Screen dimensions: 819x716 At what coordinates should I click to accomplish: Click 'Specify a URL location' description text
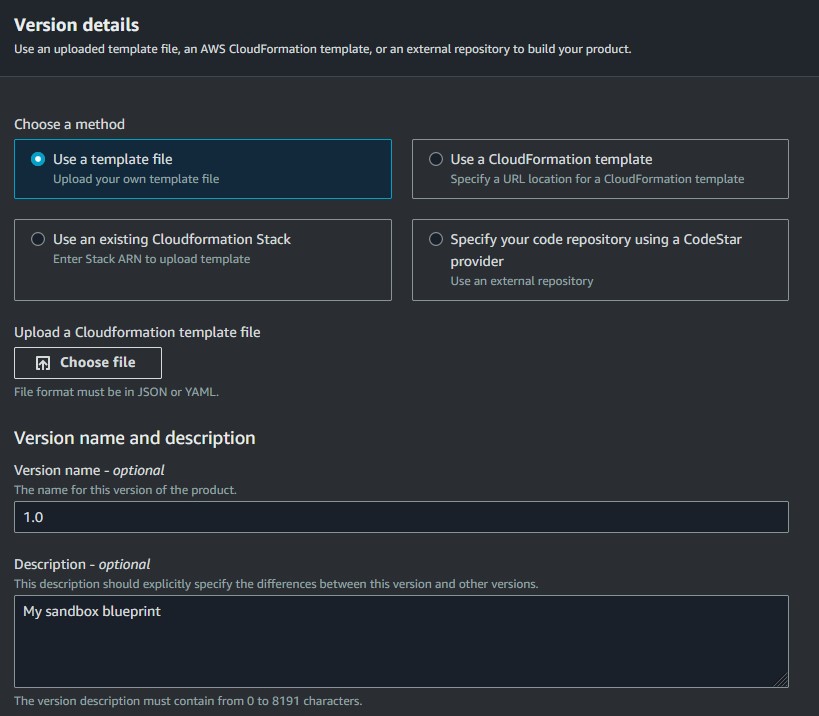[597, 179]
